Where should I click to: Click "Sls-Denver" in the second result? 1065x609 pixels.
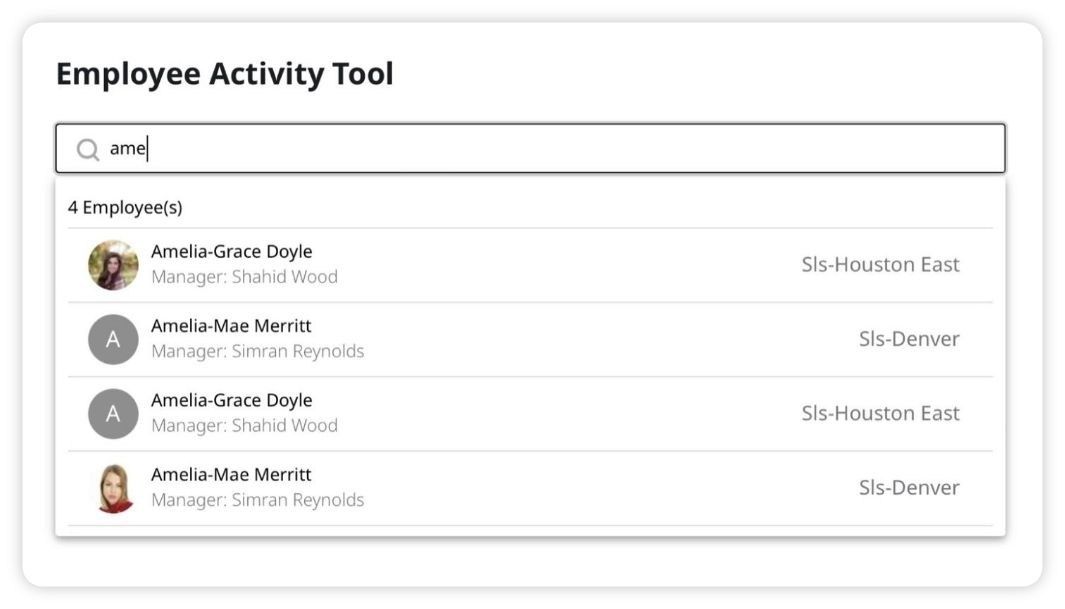tap(908, 339)
